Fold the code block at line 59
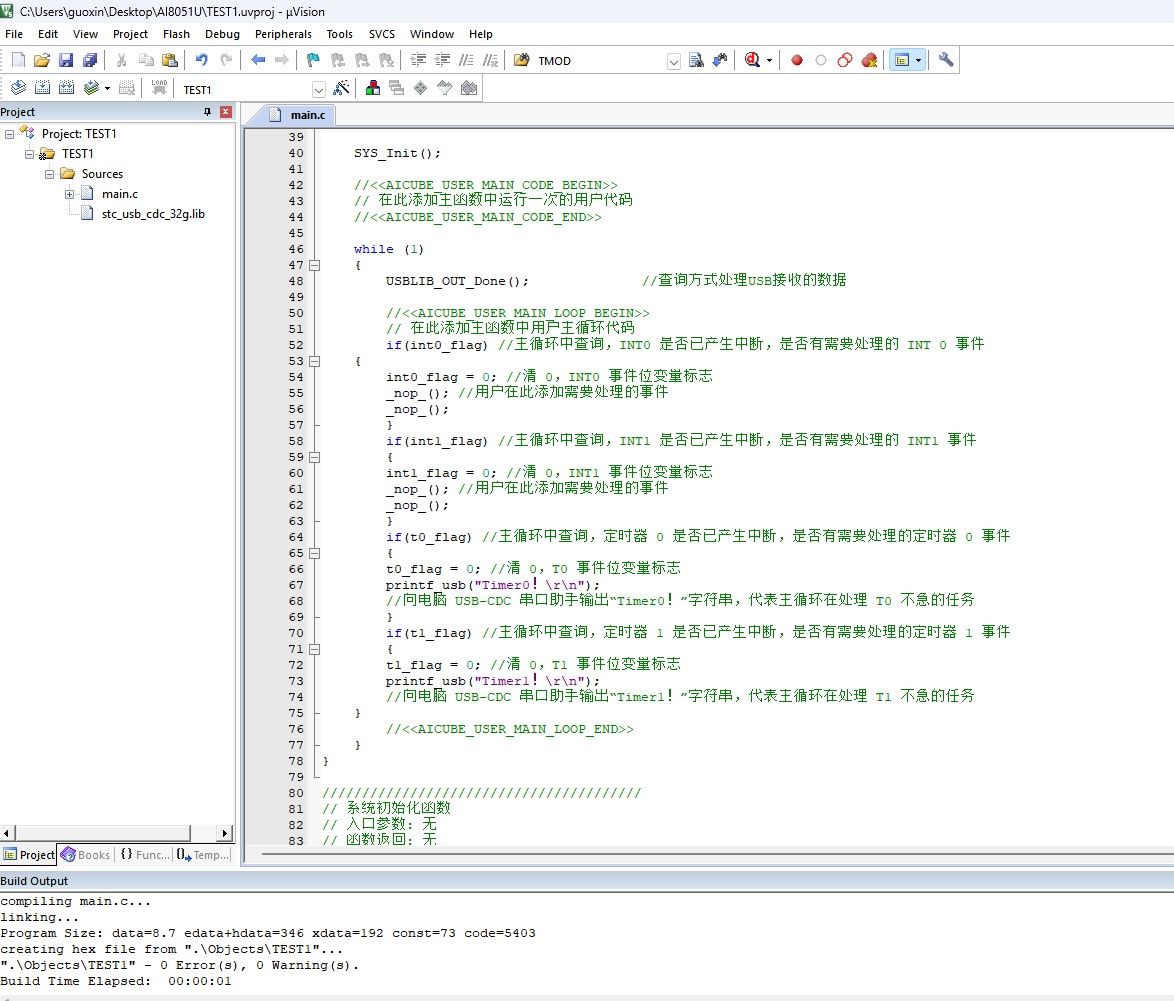The height and width of the screenshot is (1001, 1174). [x=314, y=457]
